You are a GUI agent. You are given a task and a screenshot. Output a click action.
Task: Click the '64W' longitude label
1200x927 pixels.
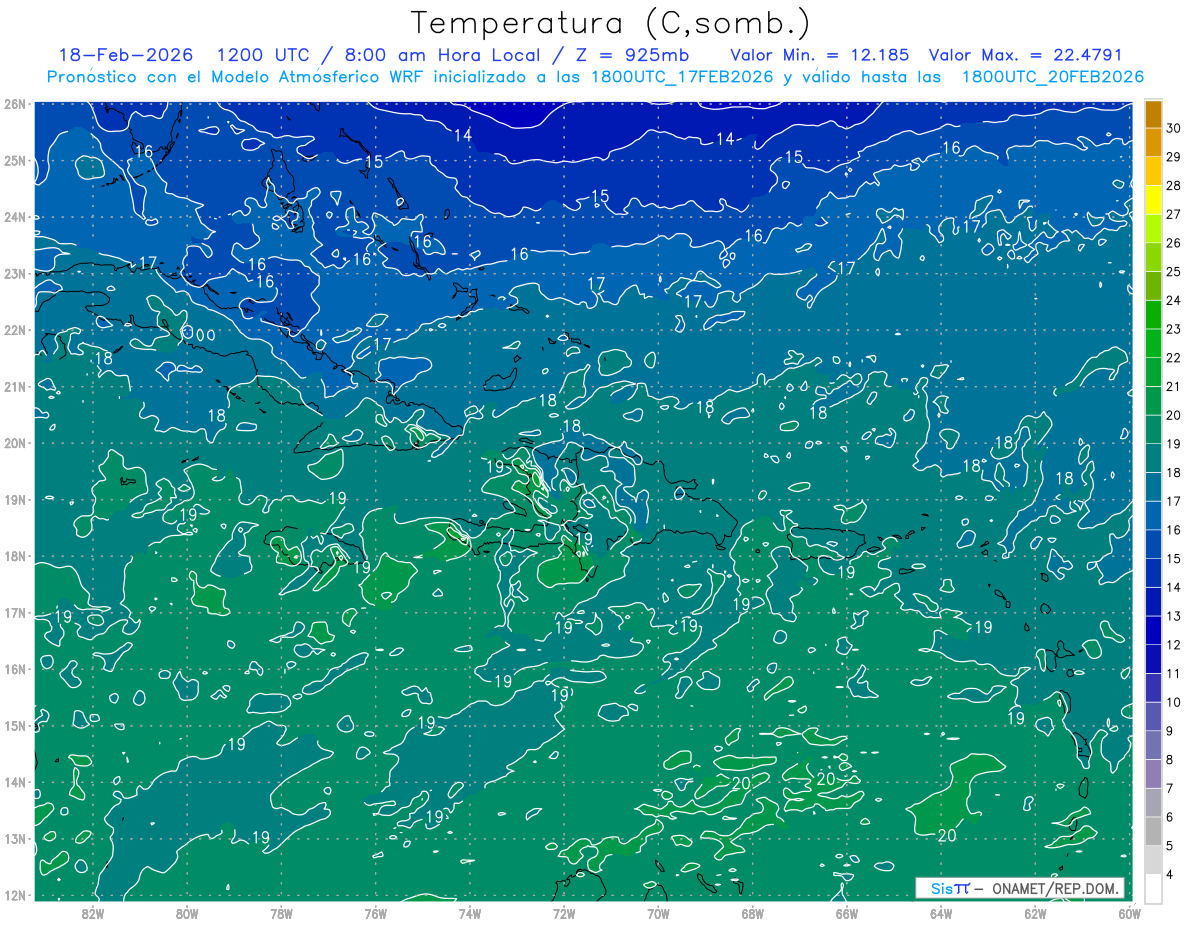(x=941, y=913)
